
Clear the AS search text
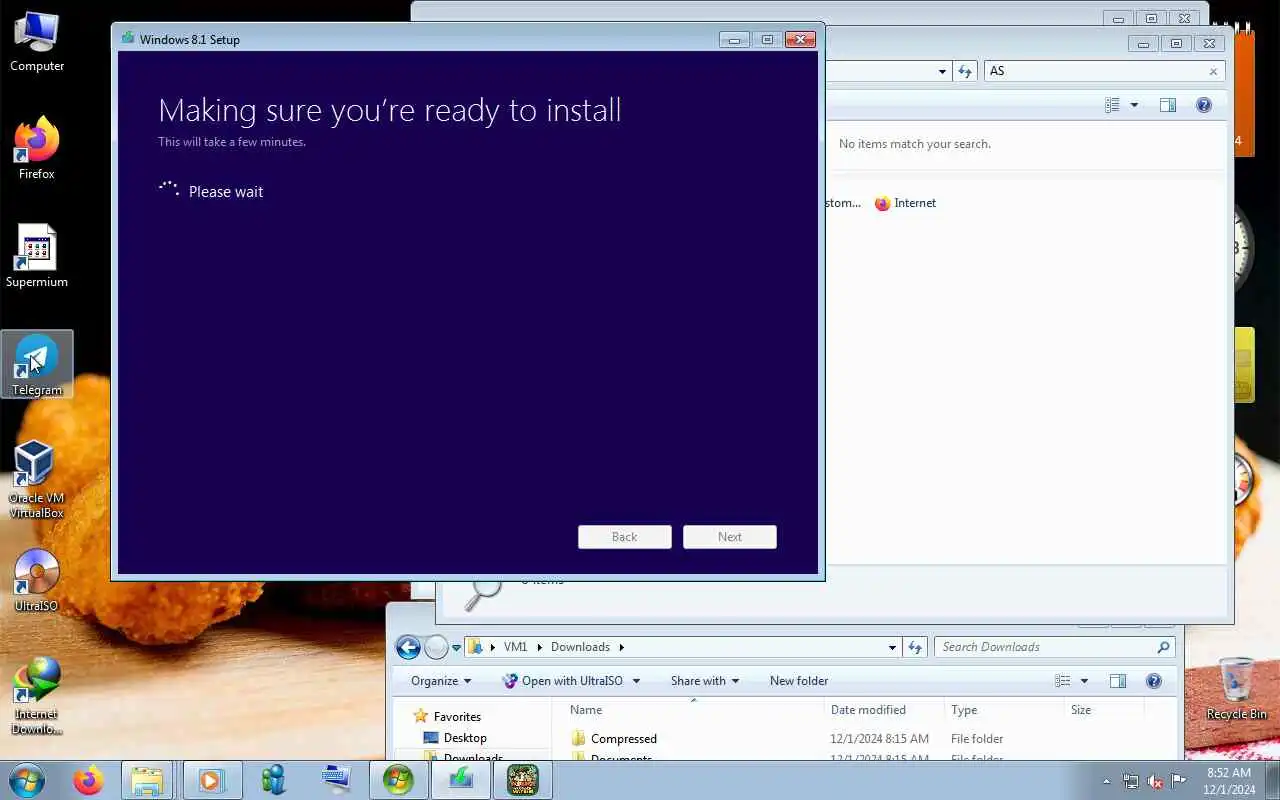pyautogui.click(x=1214, y=71)
